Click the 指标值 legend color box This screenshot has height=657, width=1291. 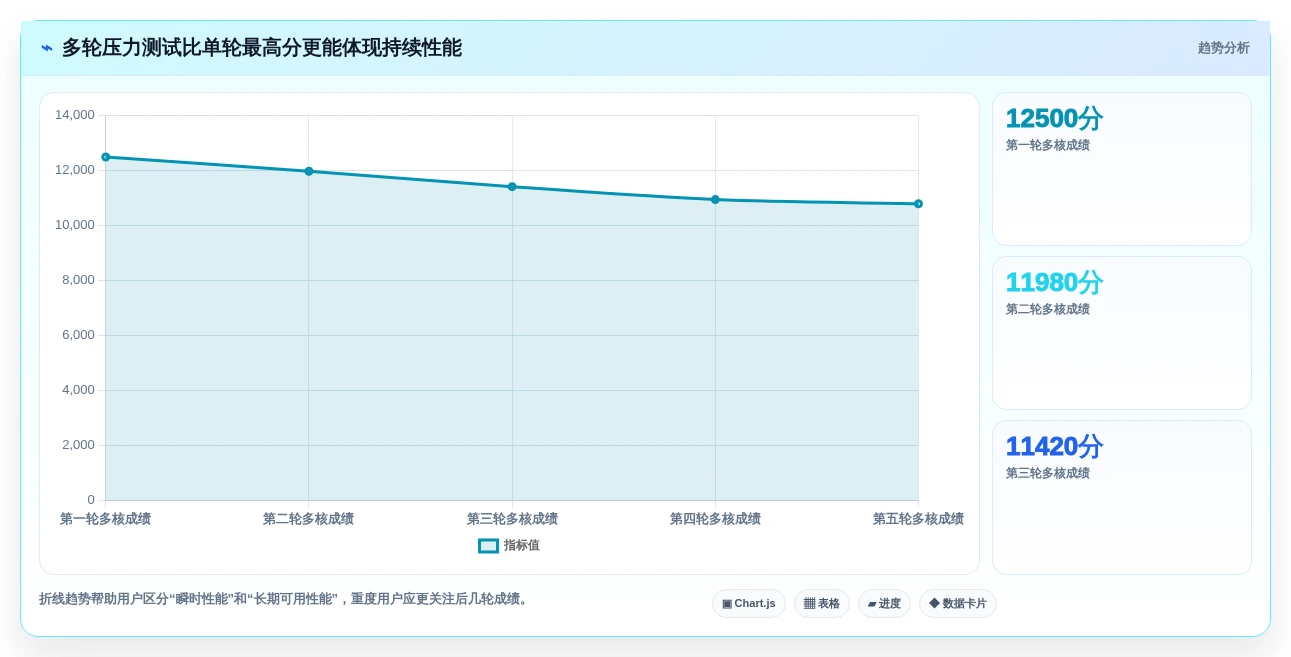(488, 546)
